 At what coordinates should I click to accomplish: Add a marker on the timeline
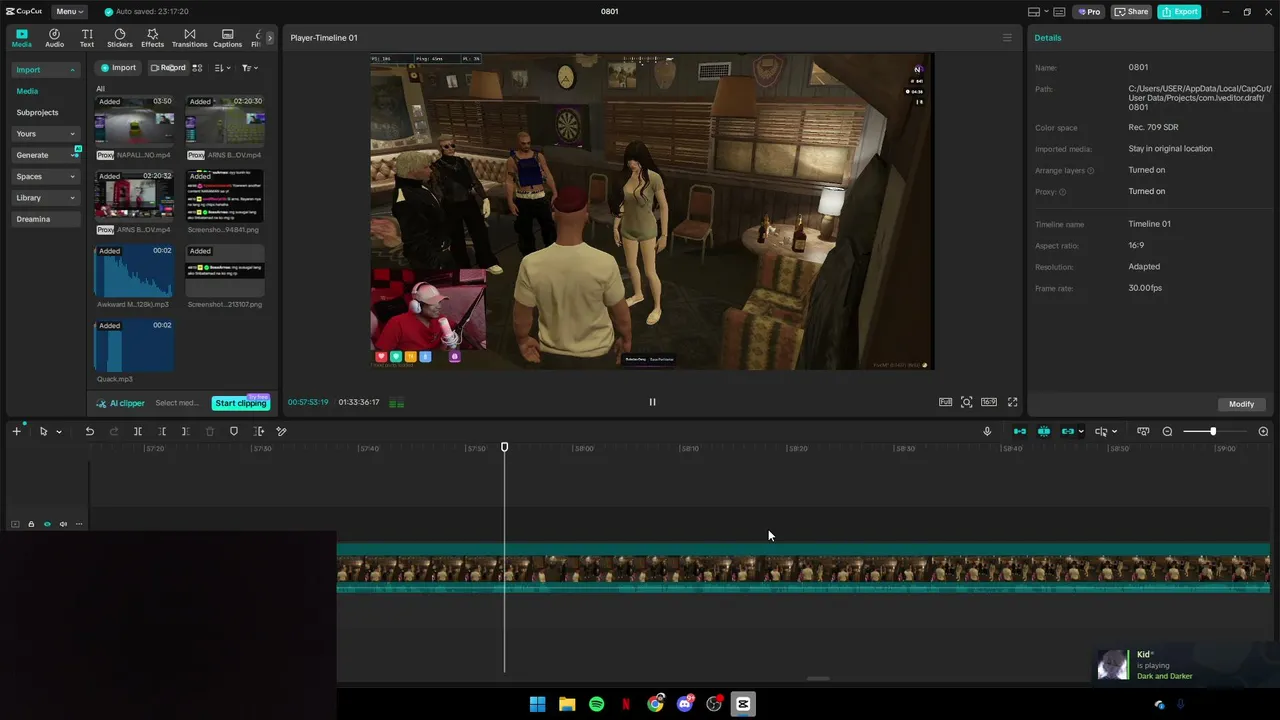[234, 431]
